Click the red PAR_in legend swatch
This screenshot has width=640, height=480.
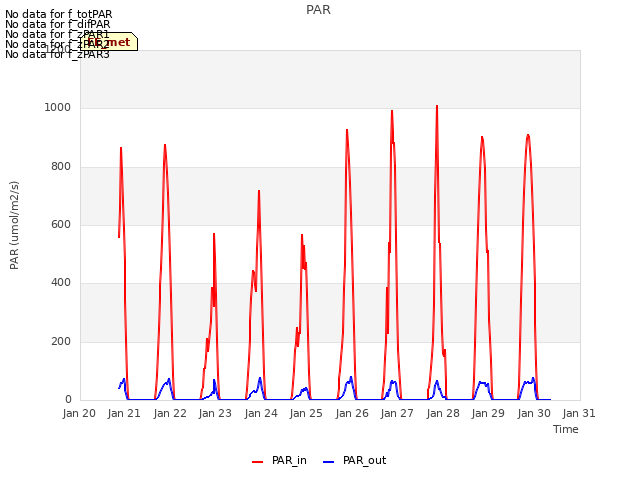point(258,462)
